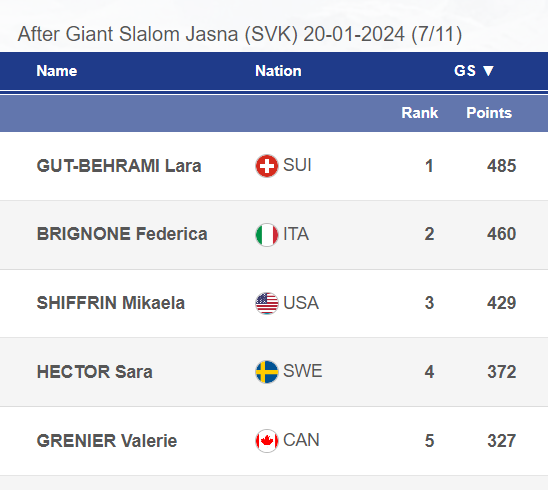Click the Canada flag icon
This screenshot has width=548, height=490.
tap(267, 441)
